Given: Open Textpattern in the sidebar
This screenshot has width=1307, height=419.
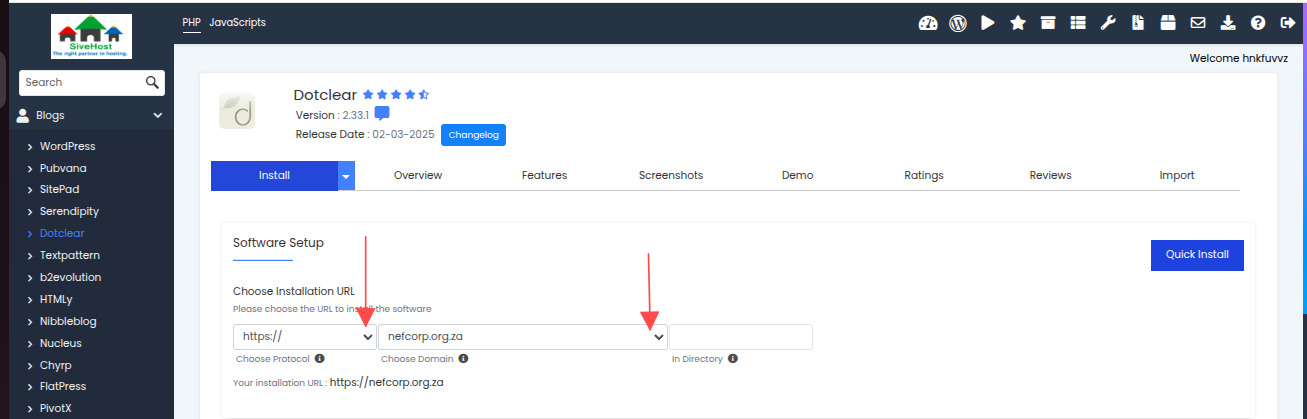Looking at the screenshot, I should click(70, 255).
